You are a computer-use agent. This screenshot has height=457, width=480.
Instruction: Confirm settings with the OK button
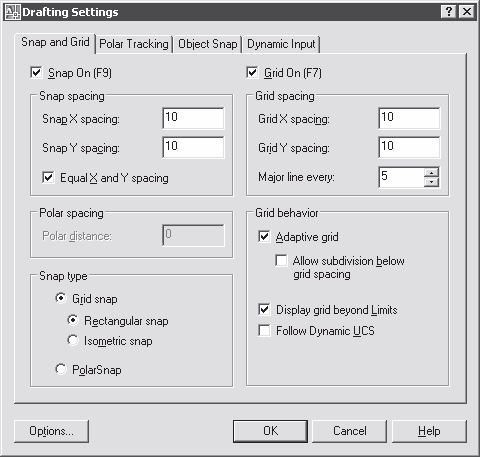(x=270, y=431)
